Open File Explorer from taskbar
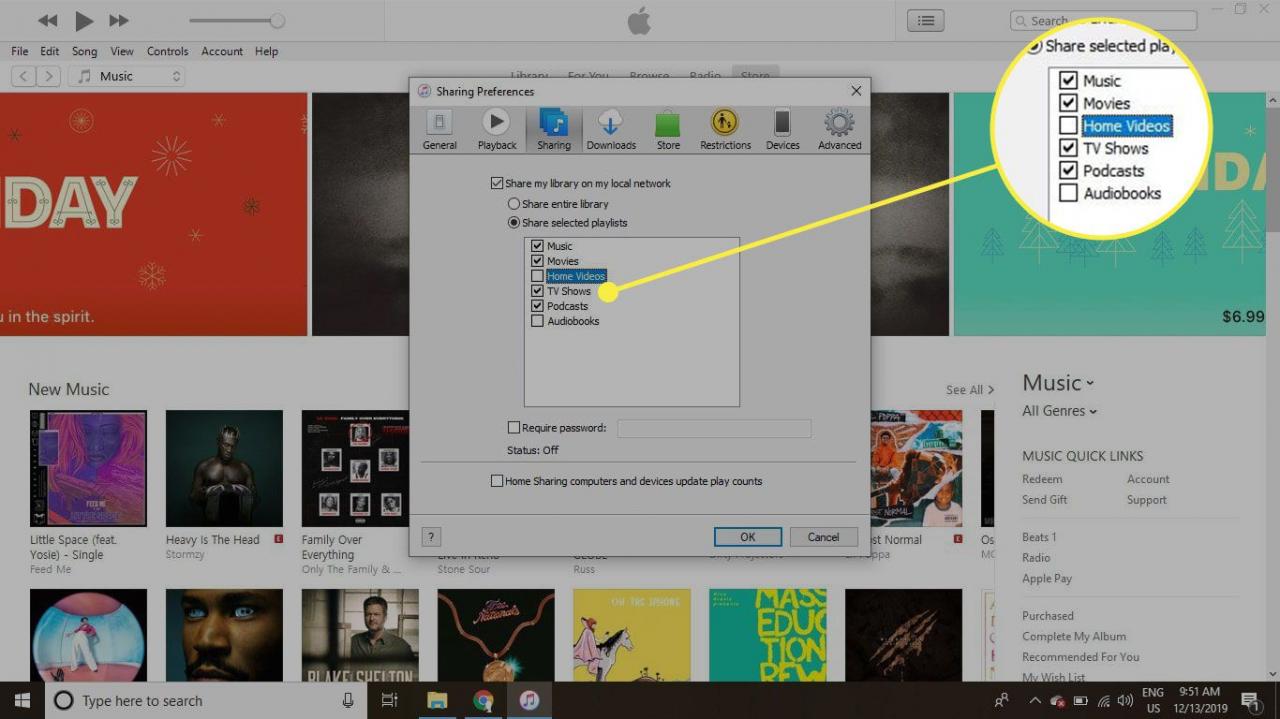 click(437, 700)
